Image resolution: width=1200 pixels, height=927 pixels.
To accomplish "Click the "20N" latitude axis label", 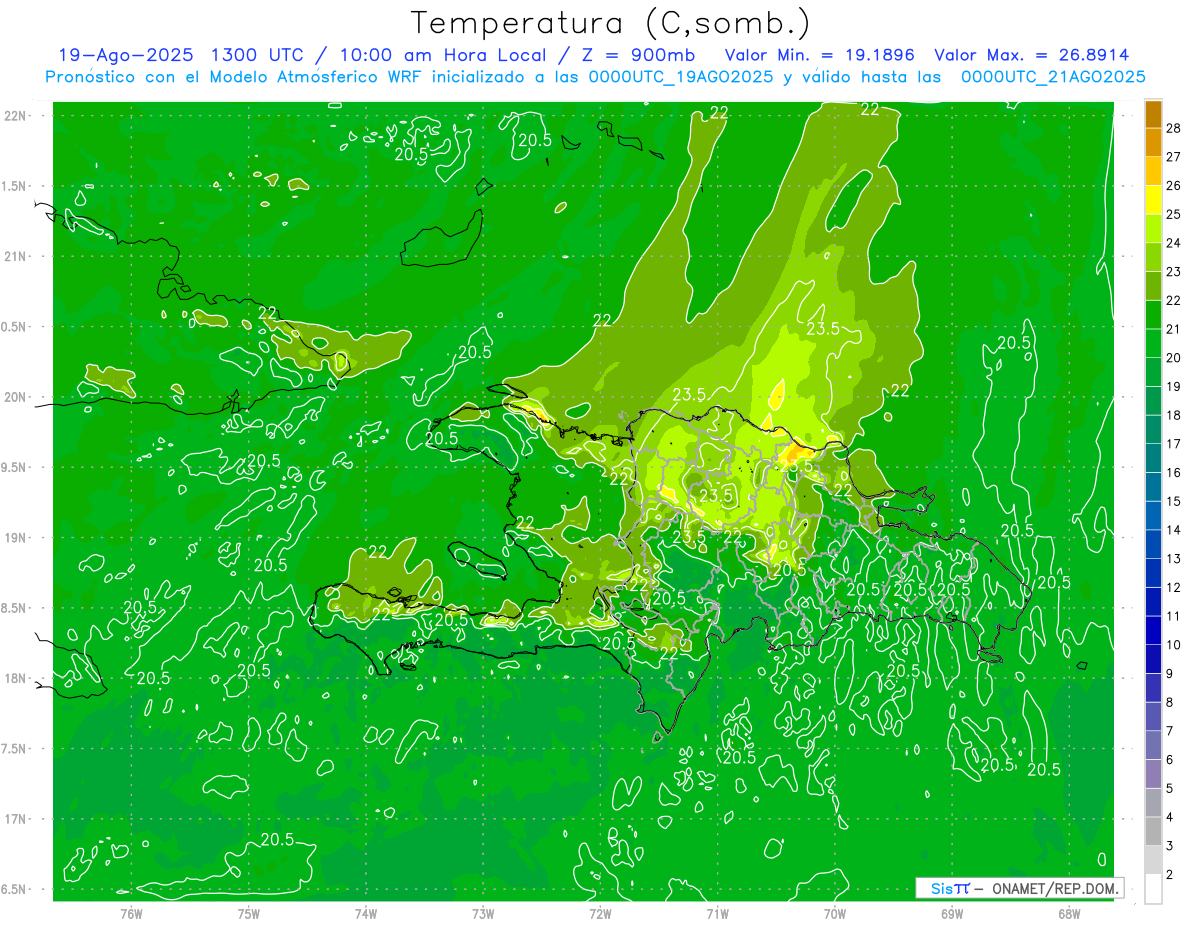I will pyautogui.click(x=17, y=397).
